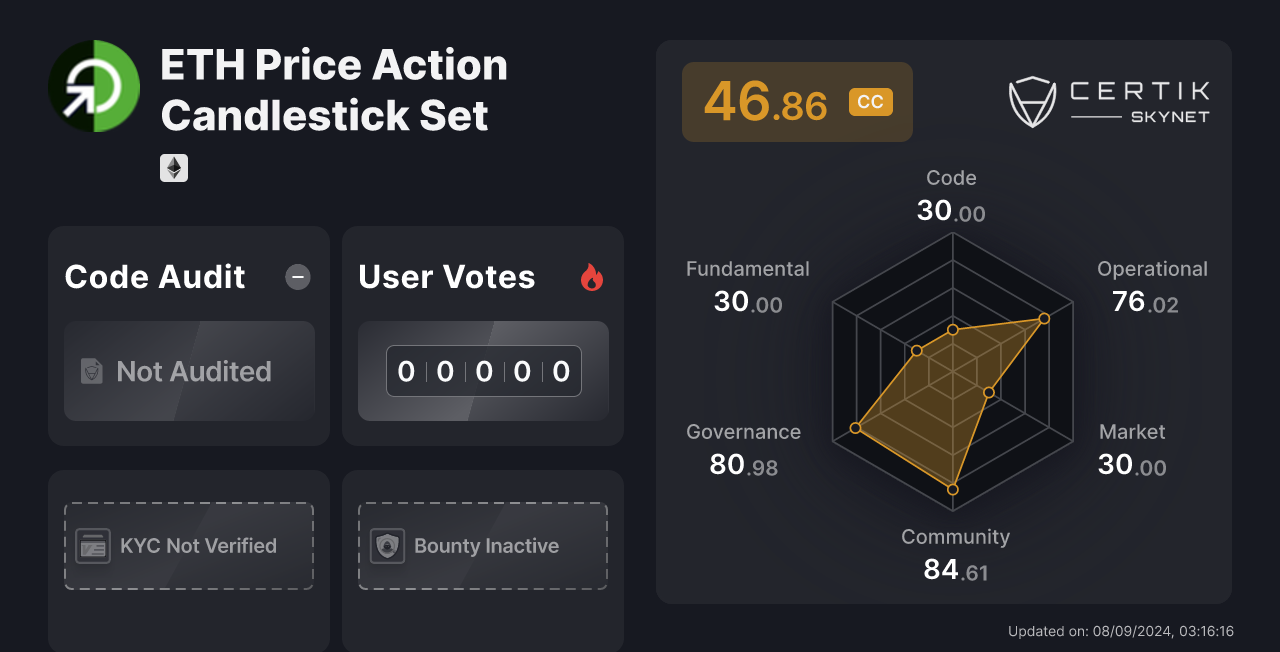Toggle the minus indicator on Code Audit

297,277
